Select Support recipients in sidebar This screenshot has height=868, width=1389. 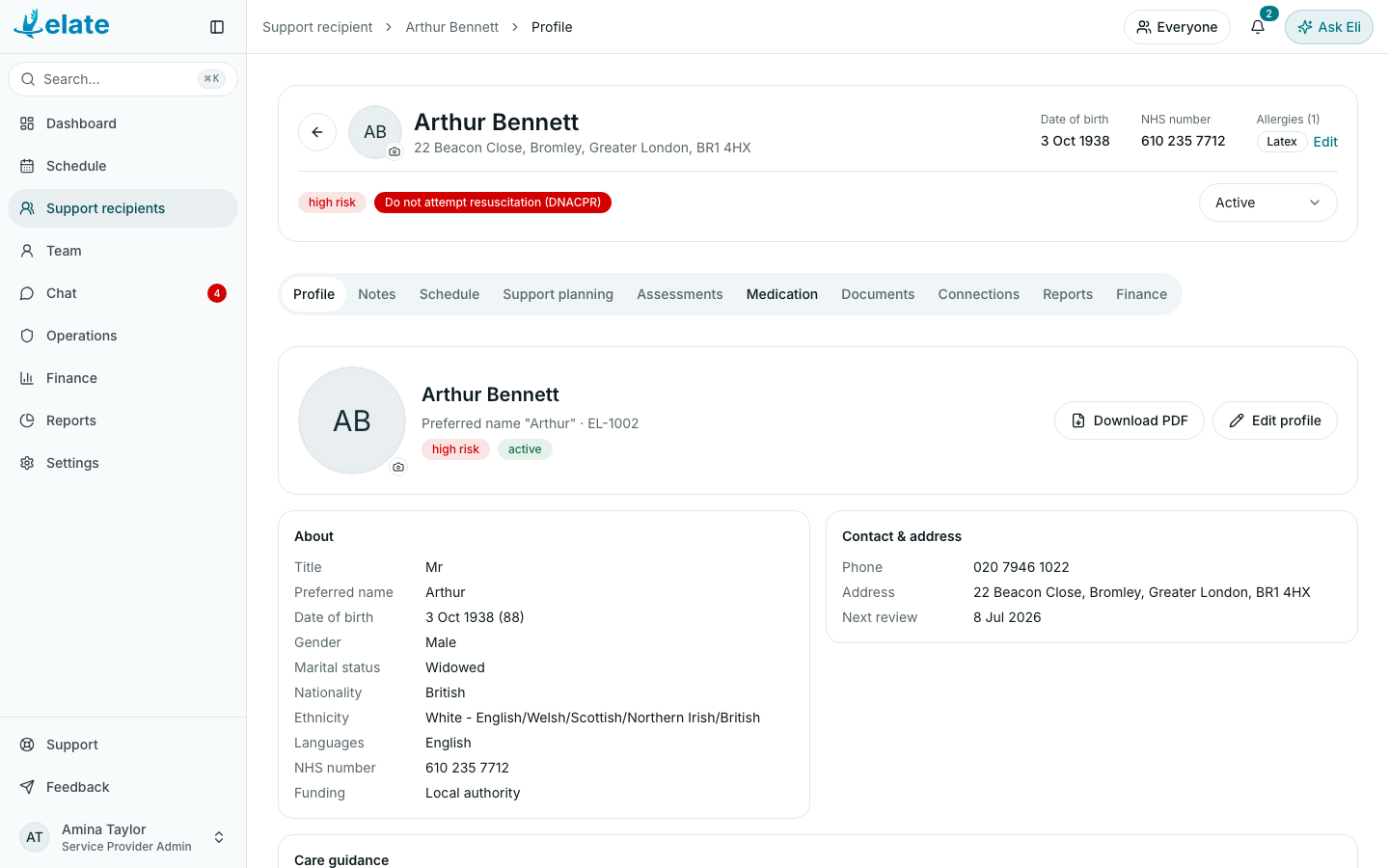[x=123, y=208]
